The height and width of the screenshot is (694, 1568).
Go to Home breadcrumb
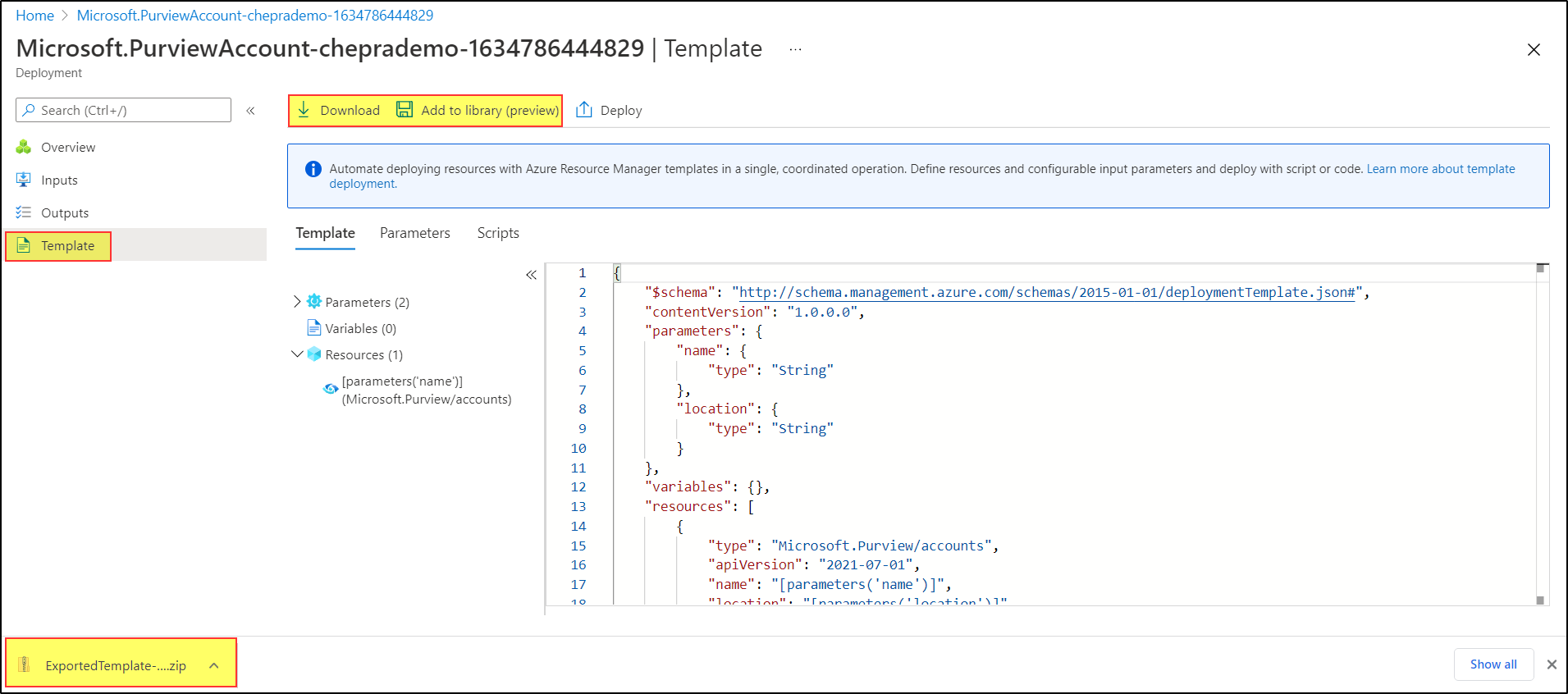(x=35, y=16)
